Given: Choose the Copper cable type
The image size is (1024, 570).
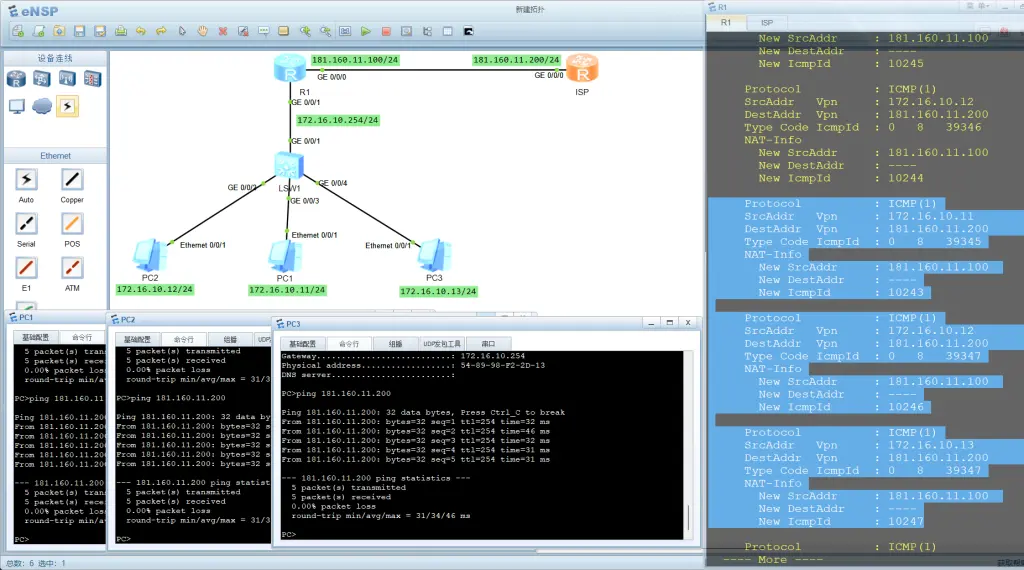Looking at the screenshot, I should (x=72, y=180).
